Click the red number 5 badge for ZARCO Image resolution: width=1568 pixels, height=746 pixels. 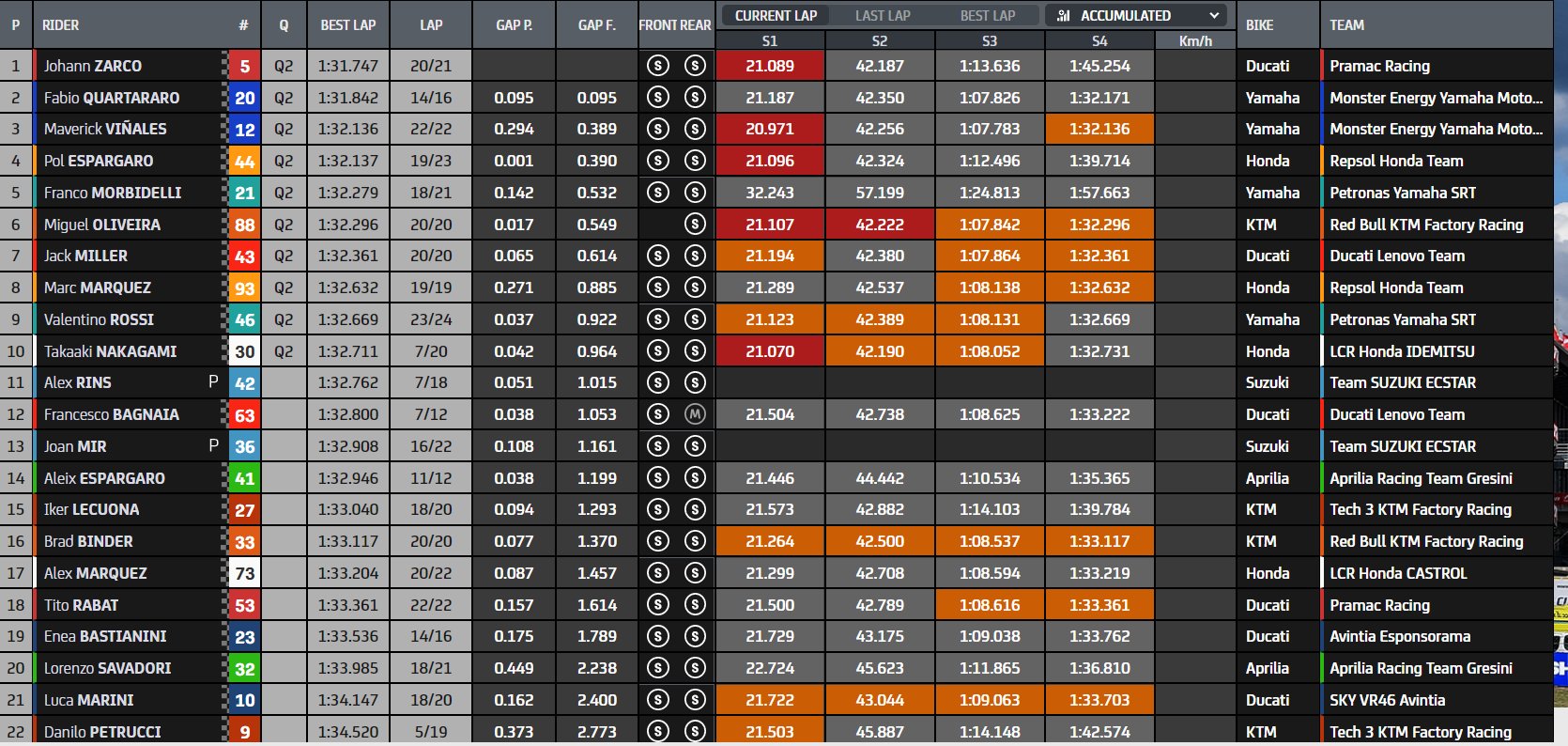point(245,66)
